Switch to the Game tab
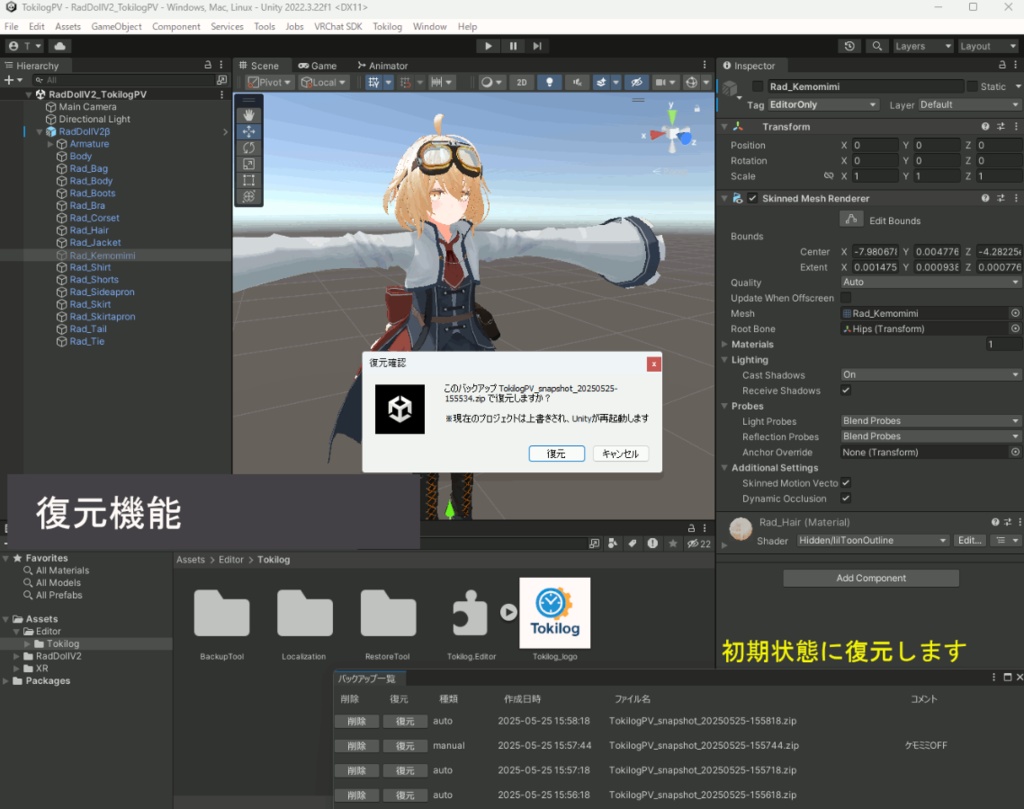The height and width of the screenshot is (809, 1024). click(319, 65)
